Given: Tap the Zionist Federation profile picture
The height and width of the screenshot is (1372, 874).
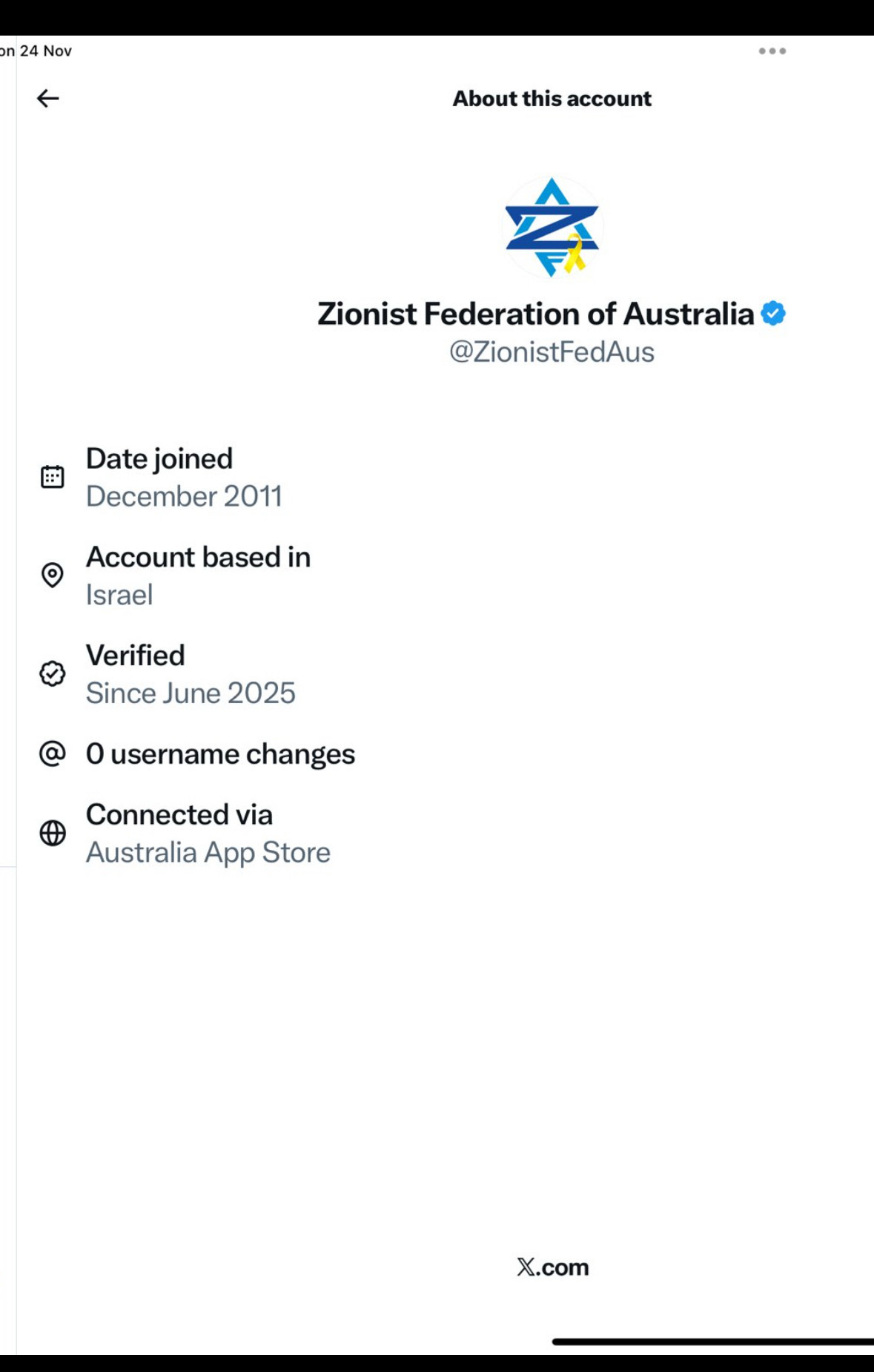Looking at the screenshot, I should pyautogui.click(x=552, y=227).
